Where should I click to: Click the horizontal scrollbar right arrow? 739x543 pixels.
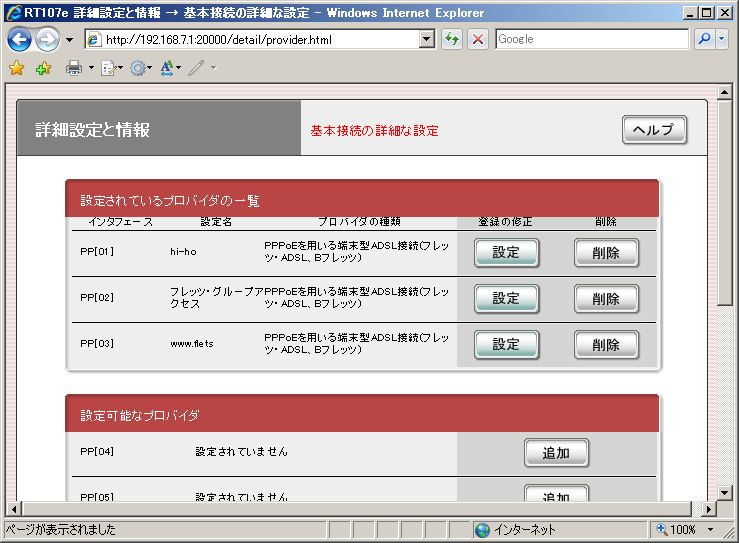click(x=708, y=509)
